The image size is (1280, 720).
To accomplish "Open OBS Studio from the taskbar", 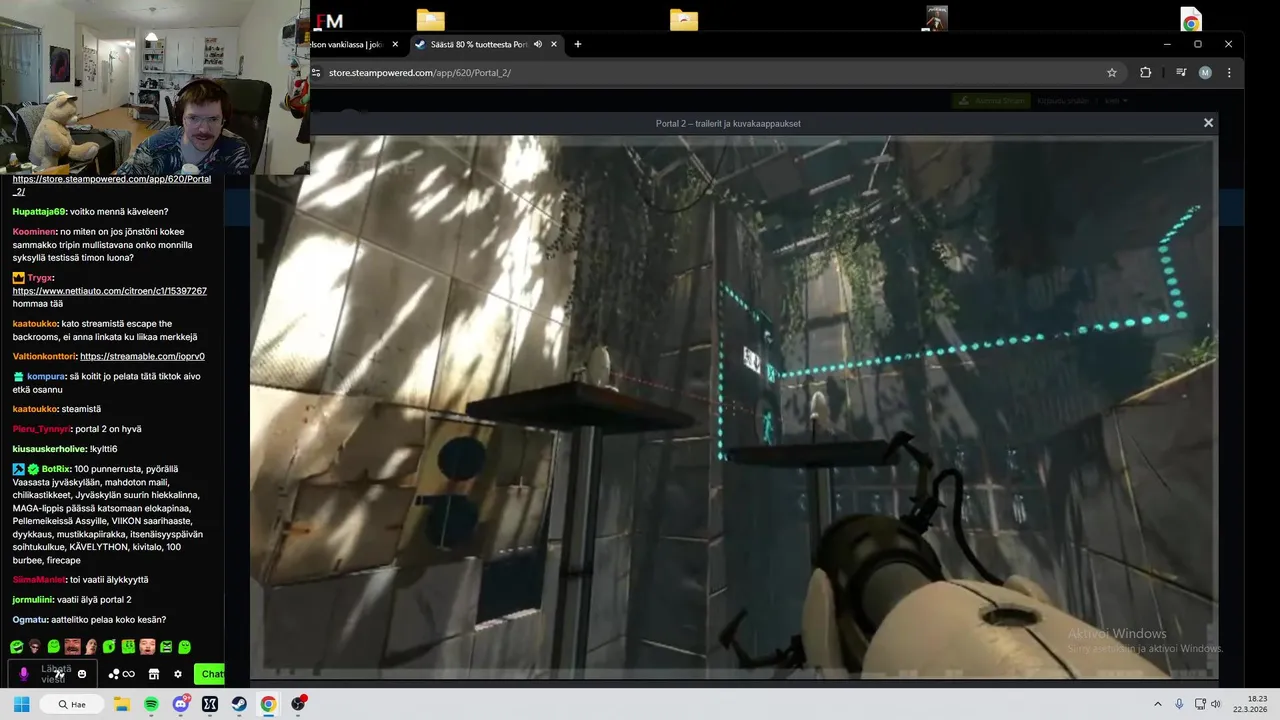I will 298,704.
